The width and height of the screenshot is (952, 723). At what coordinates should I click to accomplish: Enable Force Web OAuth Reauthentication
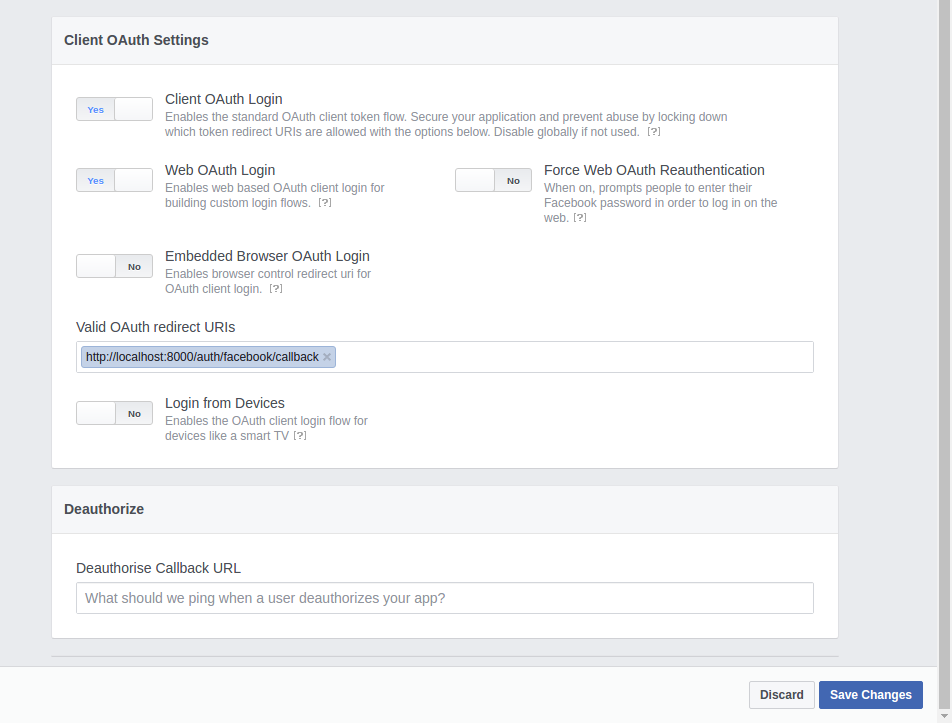click(493, 180)
